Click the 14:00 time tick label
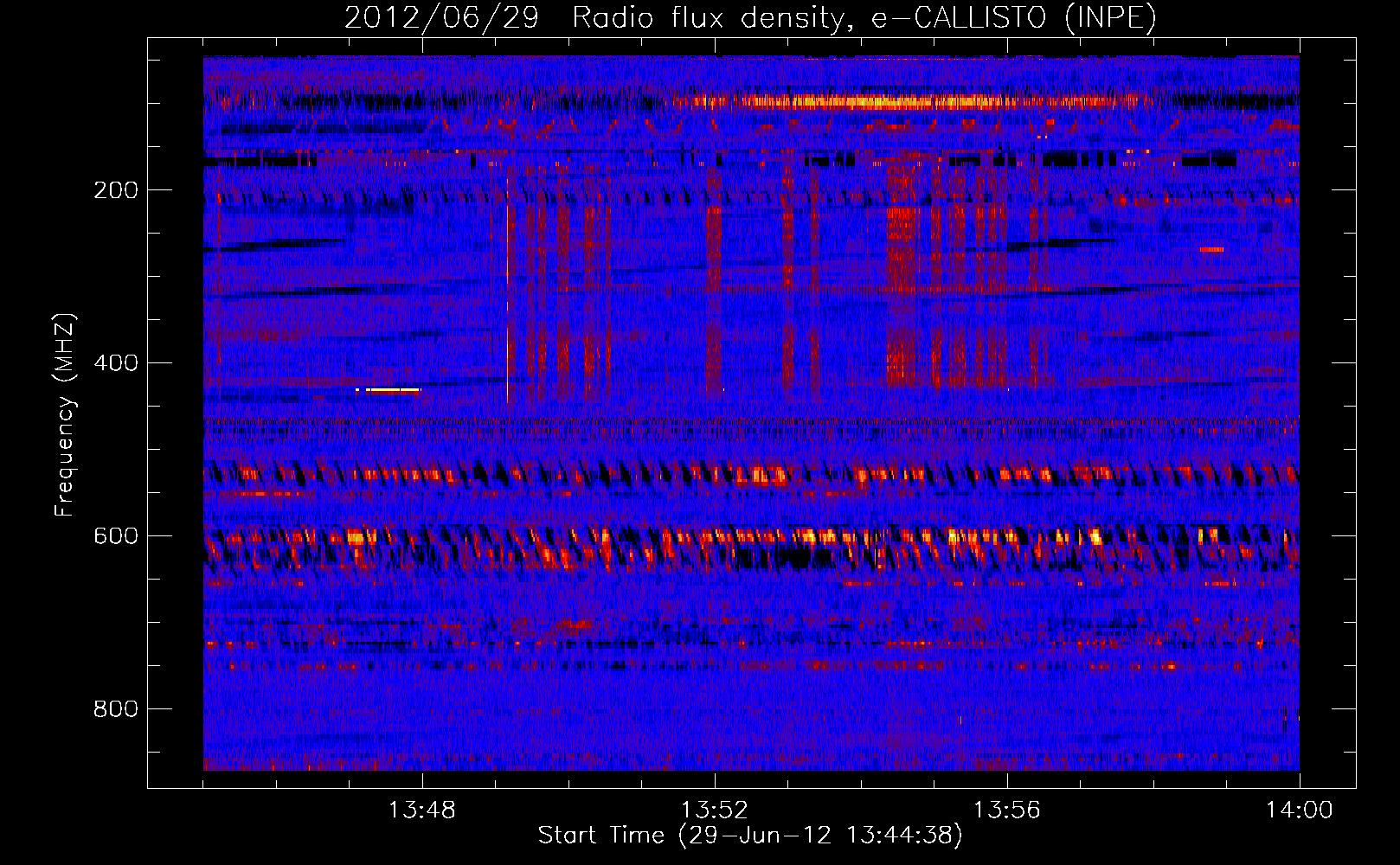Viewport: 1400px width, 865px height. click(x=1299, y=811)
